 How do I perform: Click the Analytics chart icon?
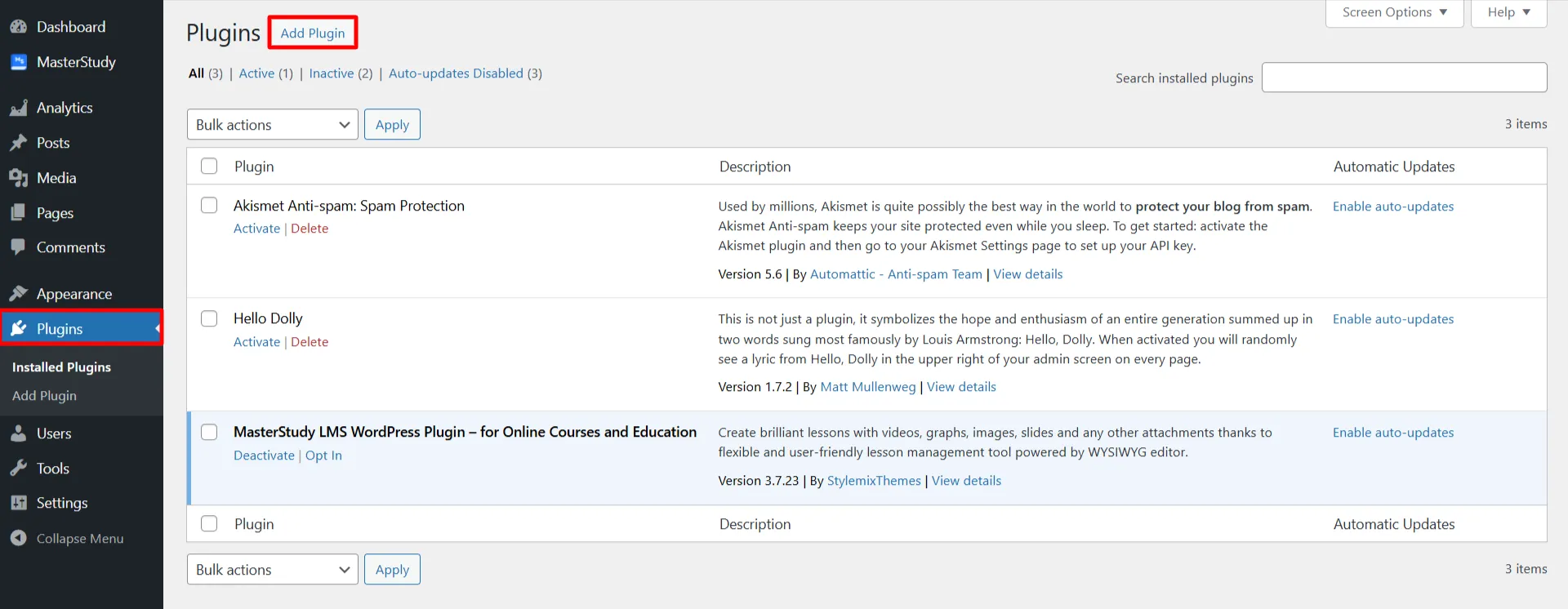coord(19,108)
